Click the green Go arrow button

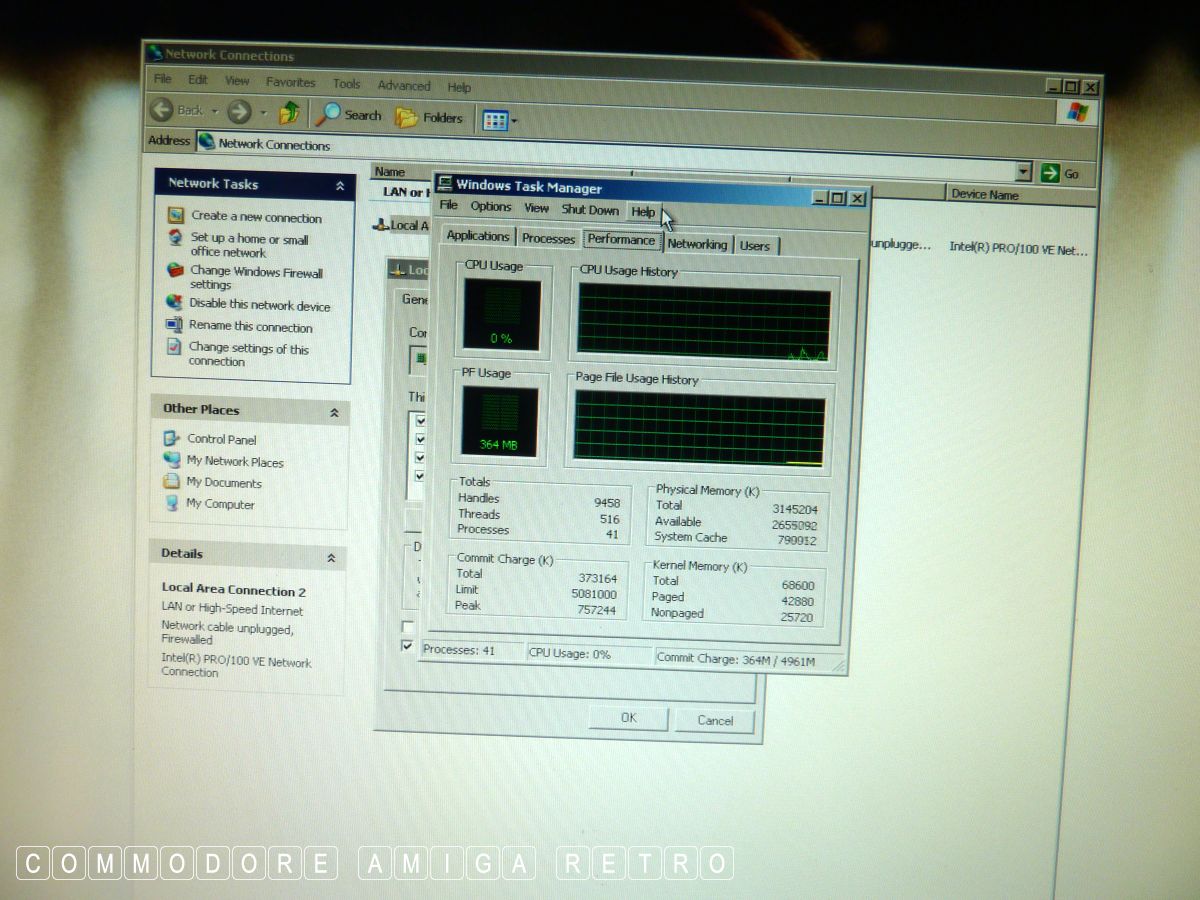click(x=1050, y=173)
